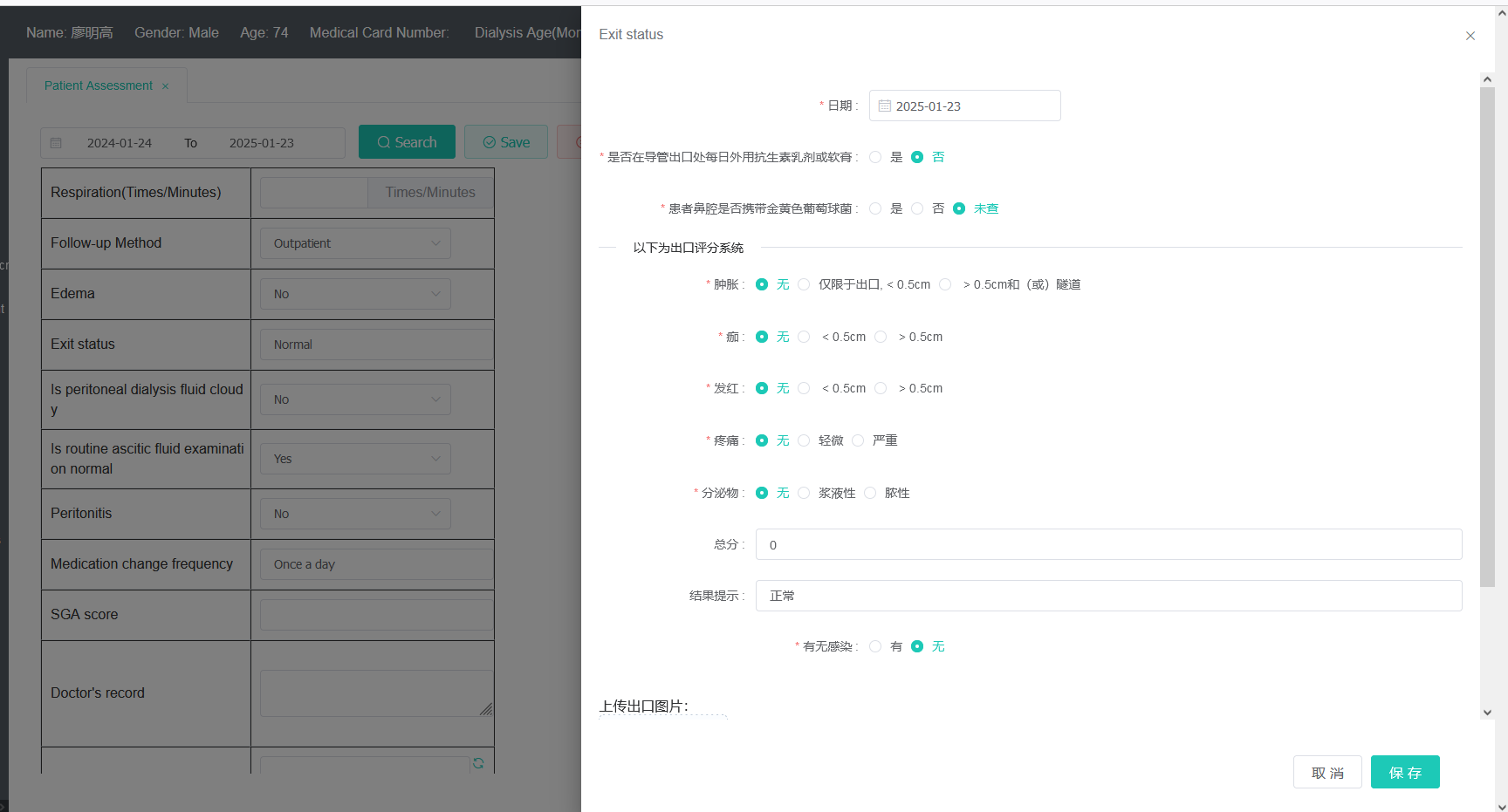Click 取消 to cancel the dialog

tap(1327, 772)
